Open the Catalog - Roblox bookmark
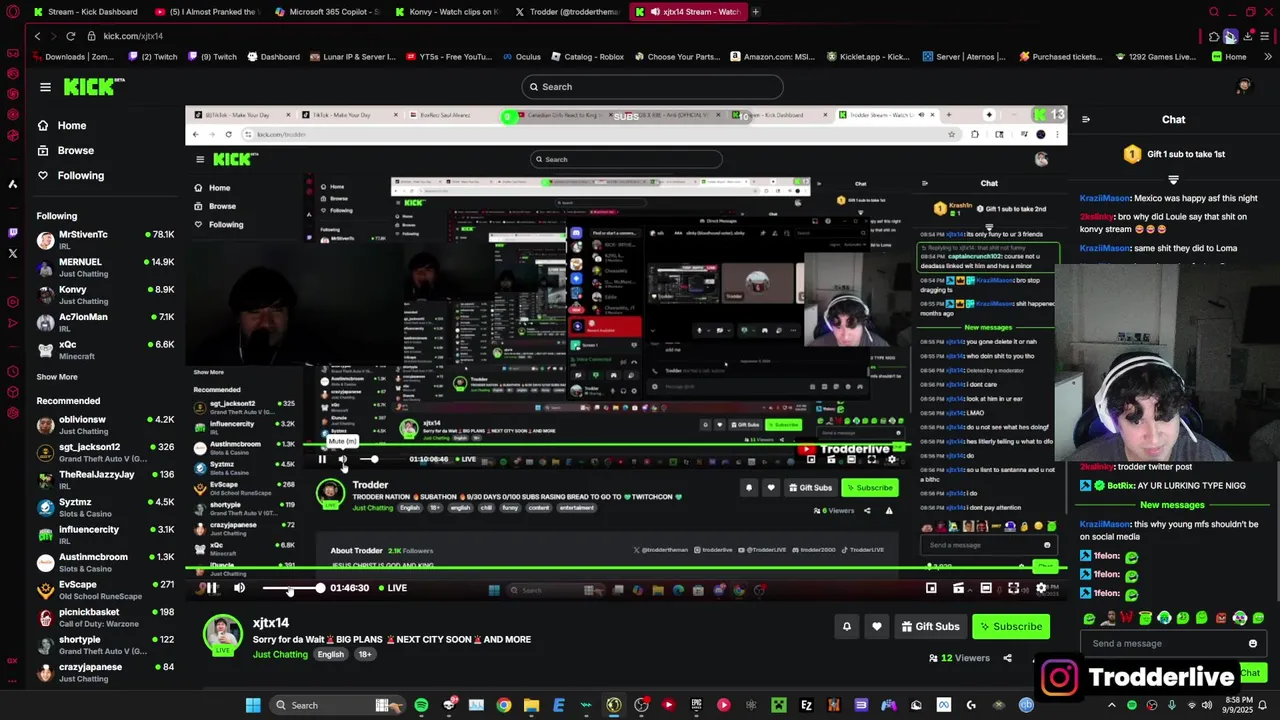The width and height of the screenshot is (1280, 720). pos(586,57)
